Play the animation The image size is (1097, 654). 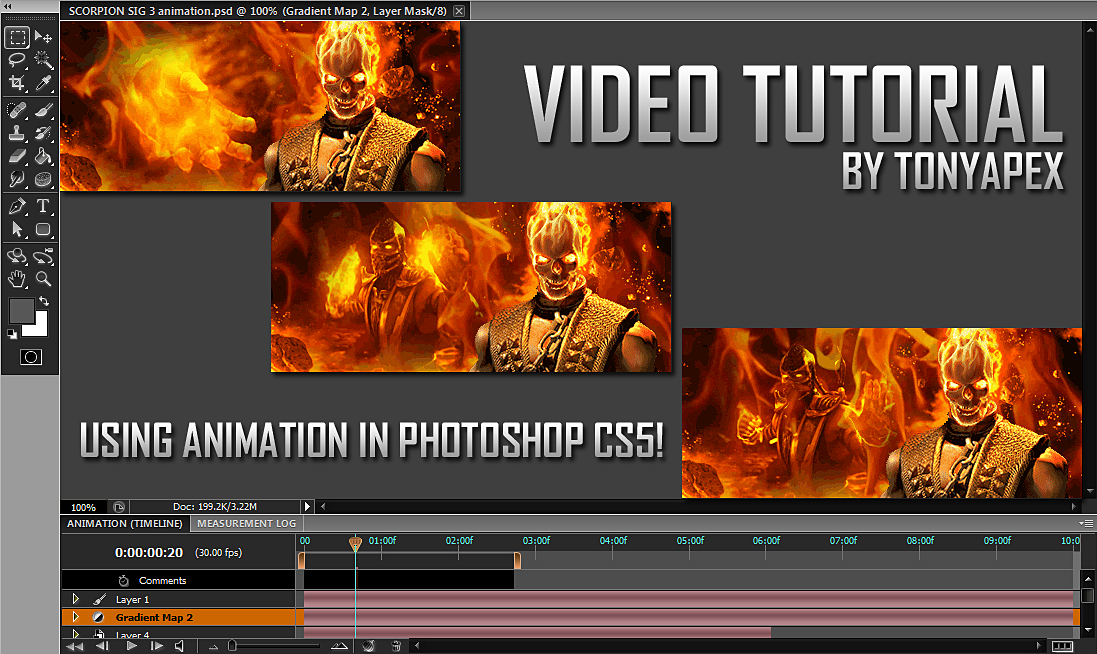tap(131, 646)
